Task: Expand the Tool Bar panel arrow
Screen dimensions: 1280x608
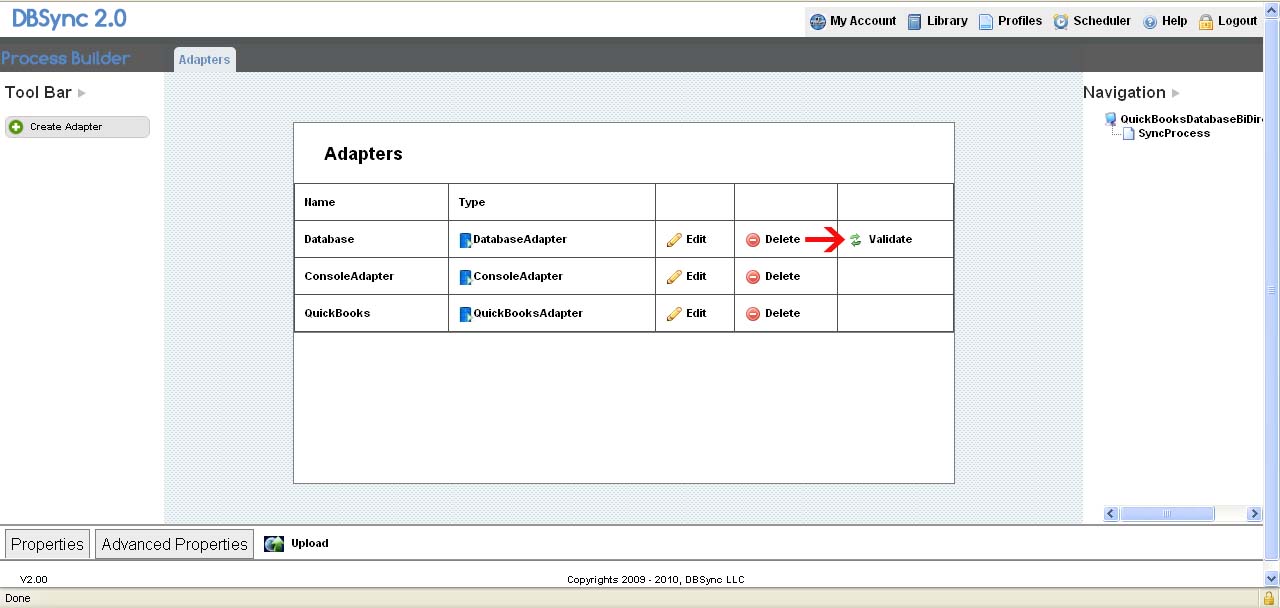Action: tap(82, 93)
